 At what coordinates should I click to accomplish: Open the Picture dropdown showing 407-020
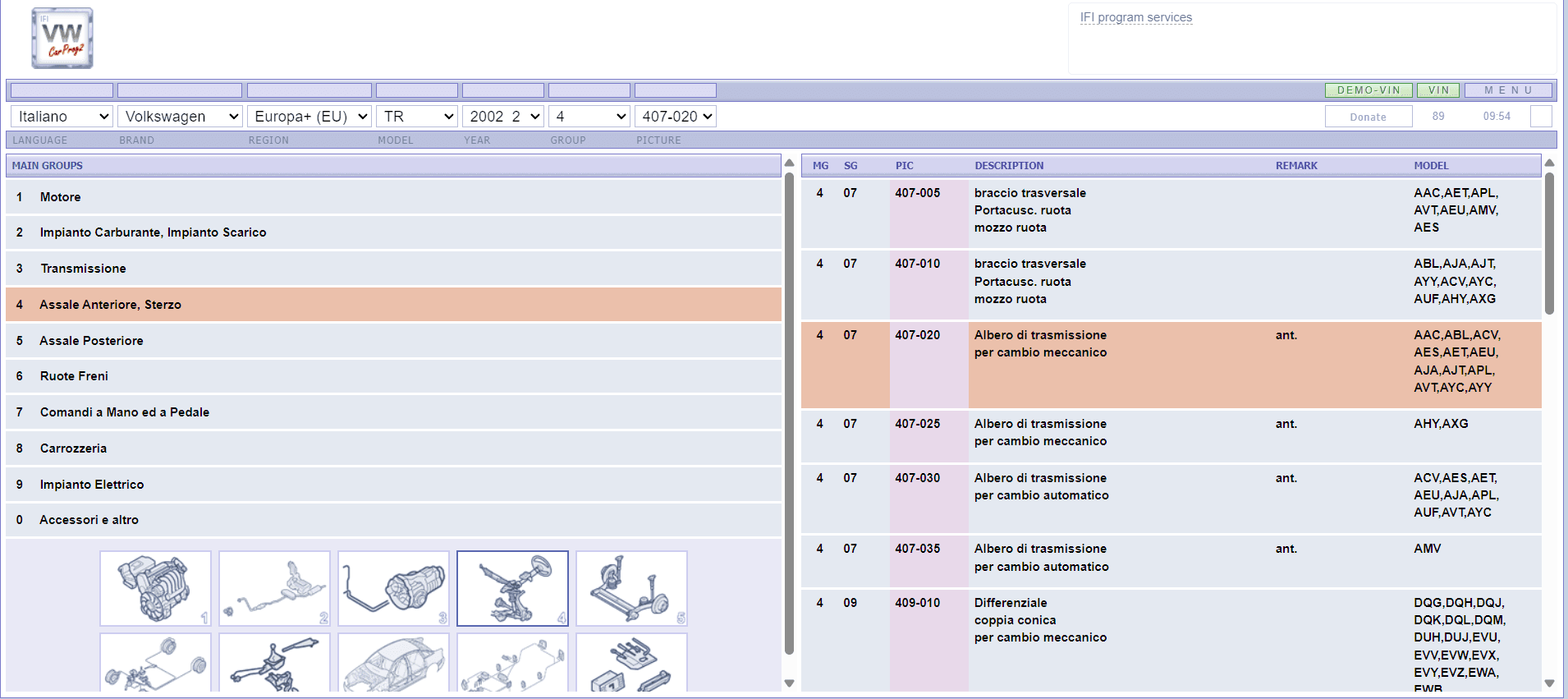click(x=676, y=117)
